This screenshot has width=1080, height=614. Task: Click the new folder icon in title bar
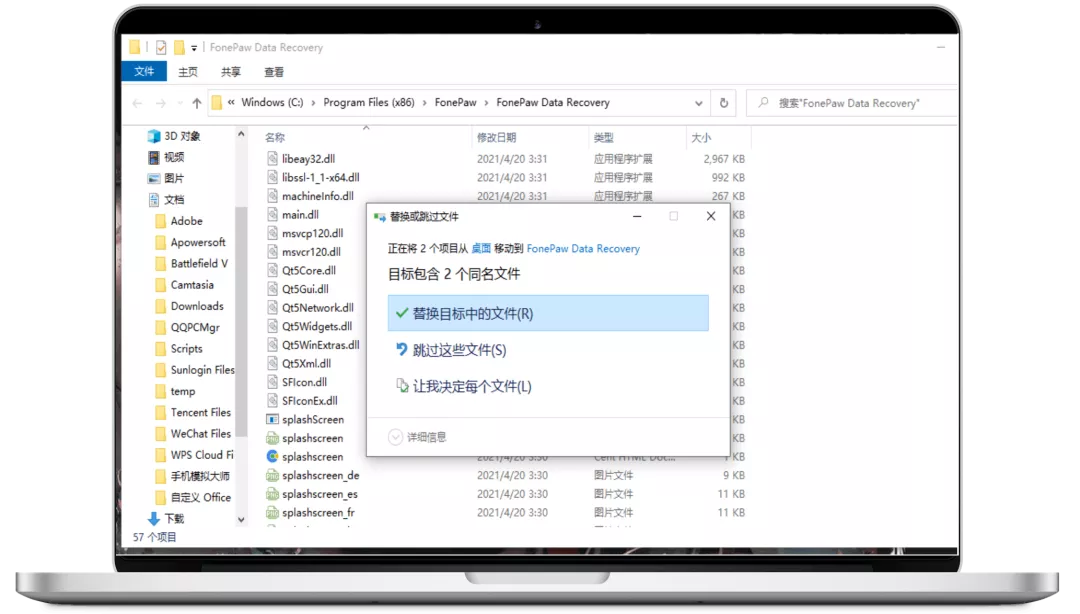tap(179, 47)
